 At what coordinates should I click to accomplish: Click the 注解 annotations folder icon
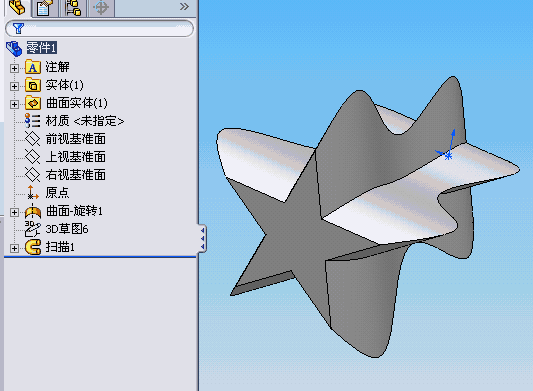point(33,67)
